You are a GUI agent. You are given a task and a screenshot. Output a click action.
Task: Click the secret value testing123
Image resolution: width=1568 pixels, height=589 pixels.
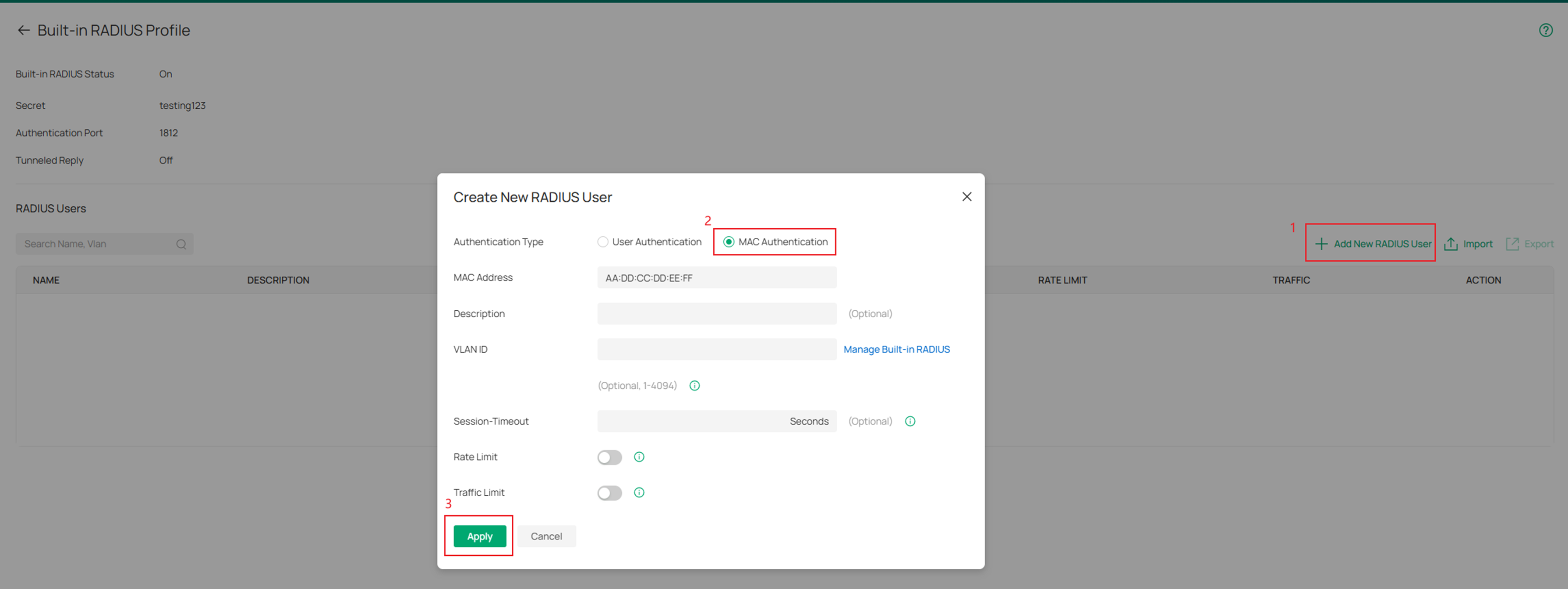point(183,105)
